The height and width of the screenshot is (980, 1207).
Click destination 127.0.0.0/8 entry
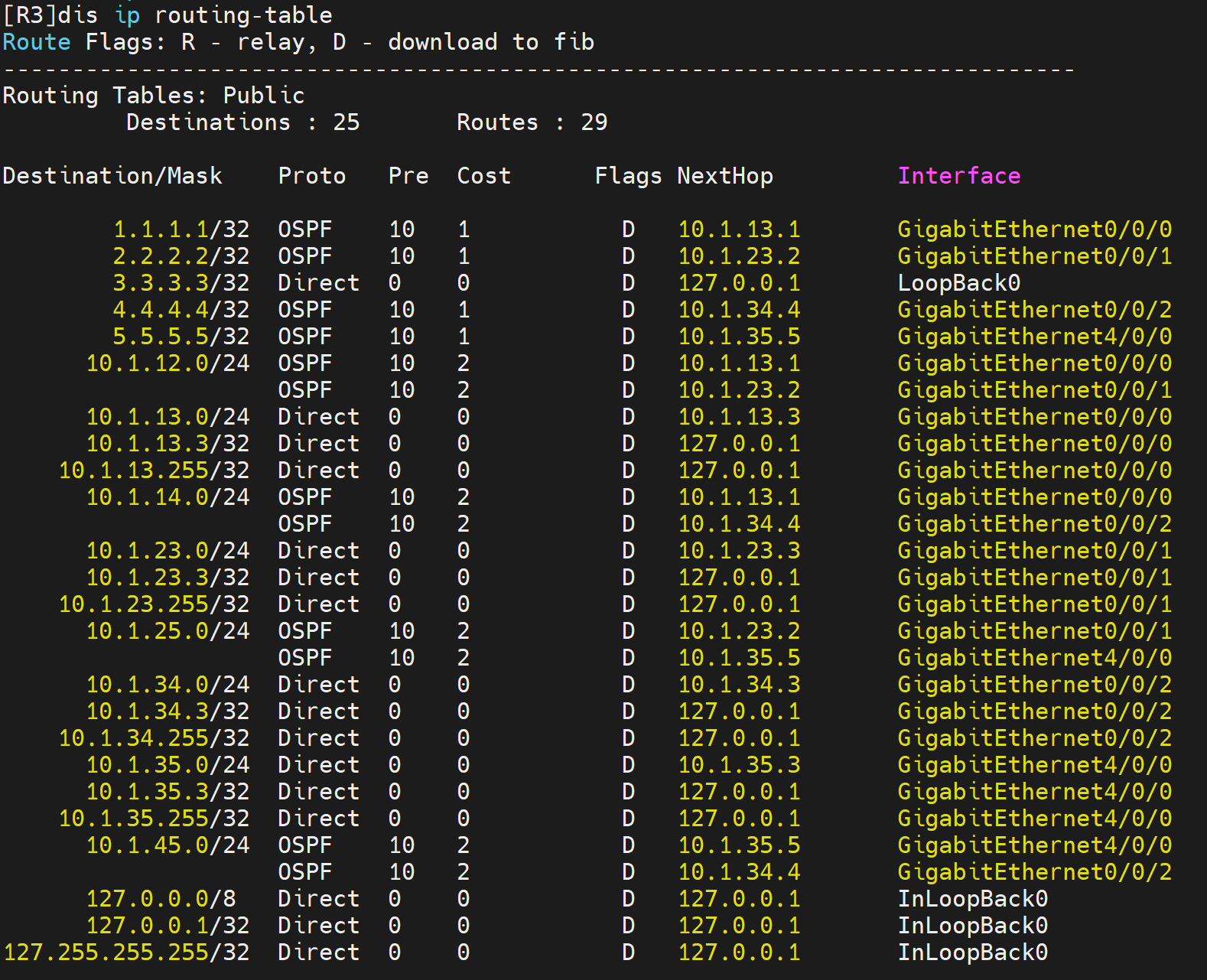161,899
